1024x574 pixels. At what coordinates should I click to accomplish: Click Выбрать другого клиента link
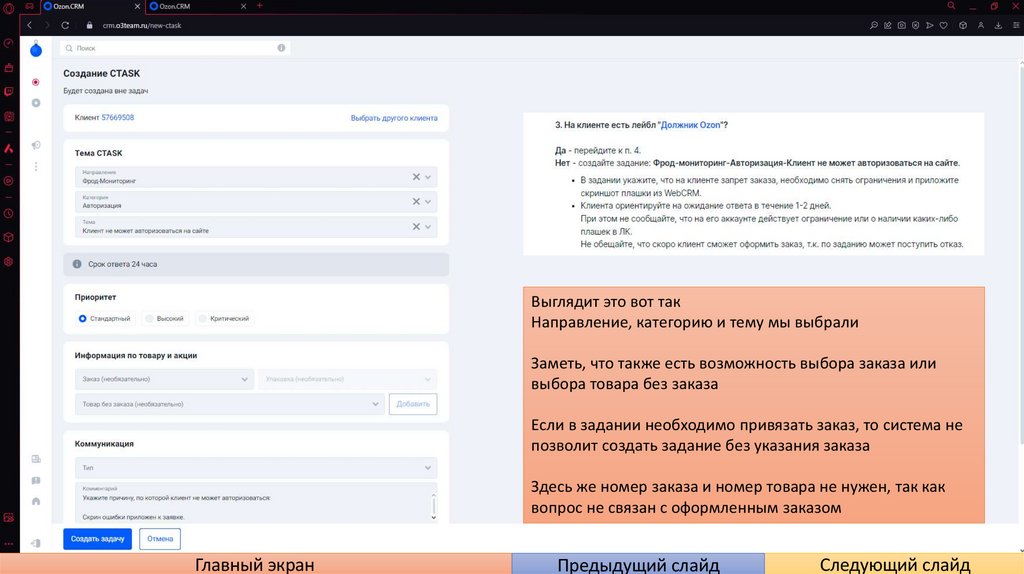394,118
